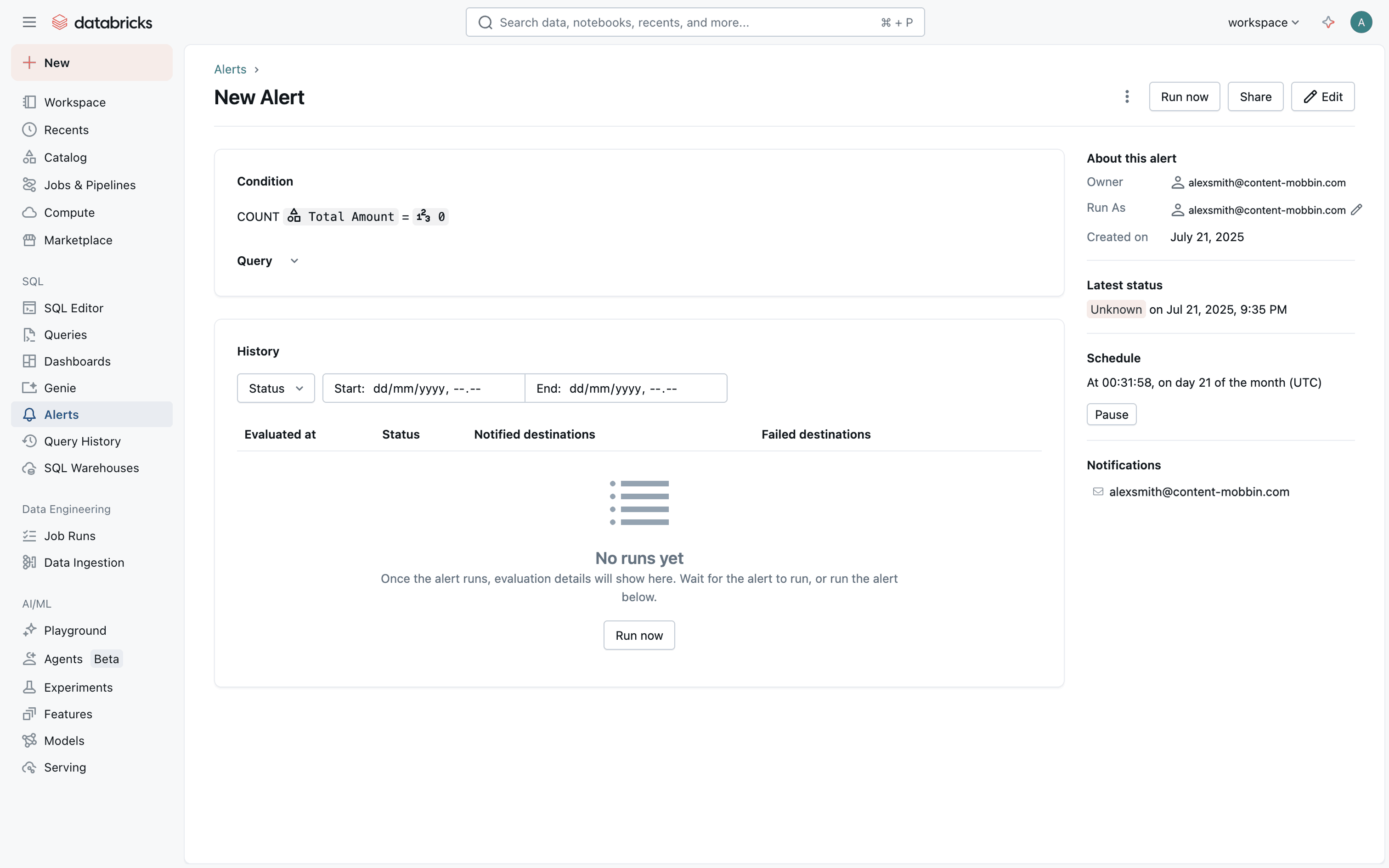1389x868 pixels.
Task: Open the Status filter dropdown
Action: 276,389
